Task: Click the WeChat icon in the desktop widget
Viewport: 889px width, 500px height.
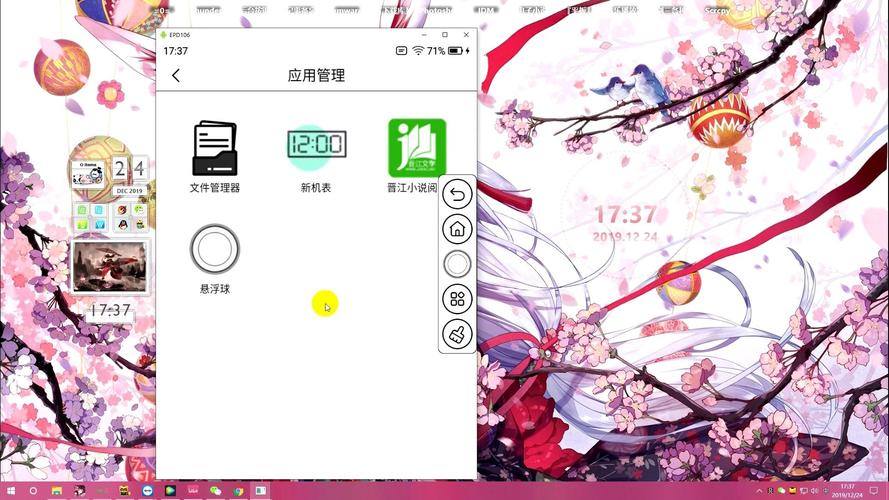Action: [139, 210]
